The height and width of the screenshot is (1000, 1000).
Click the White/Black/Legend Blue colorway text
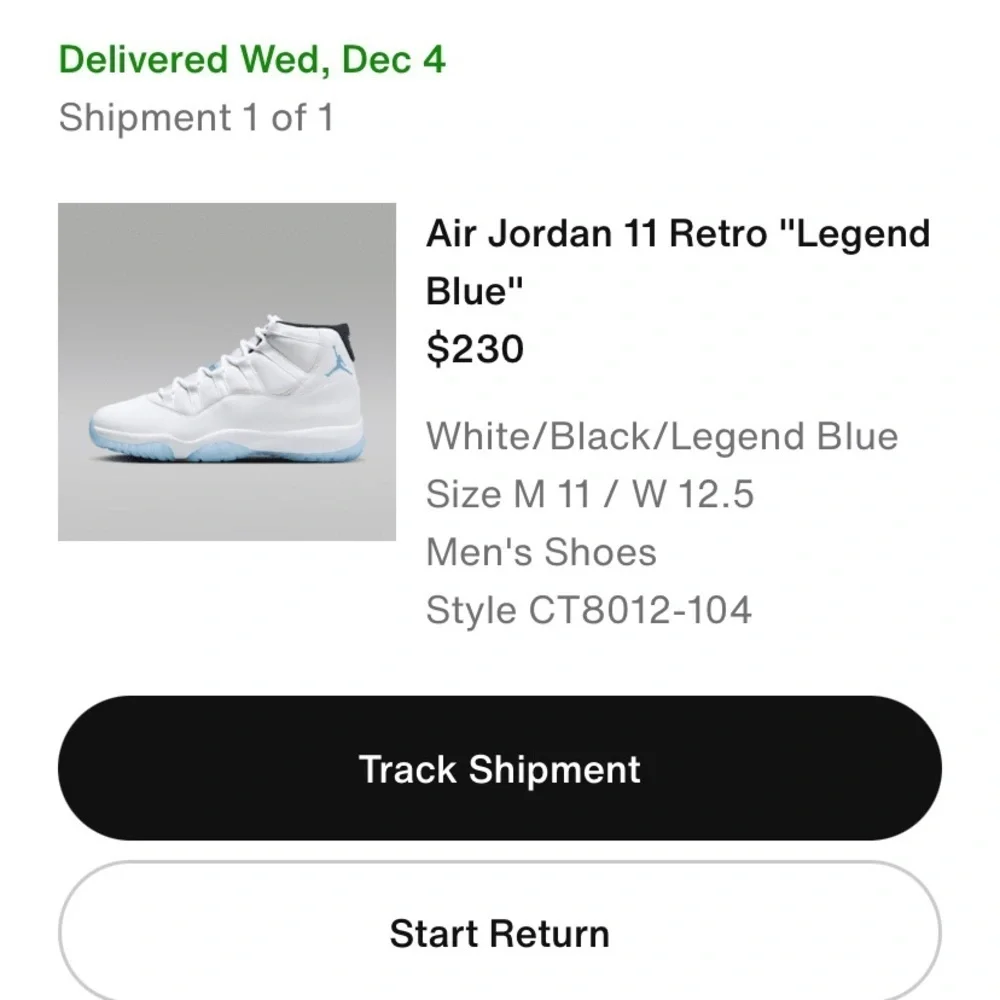pyautogui.click(x=662, y=436)
